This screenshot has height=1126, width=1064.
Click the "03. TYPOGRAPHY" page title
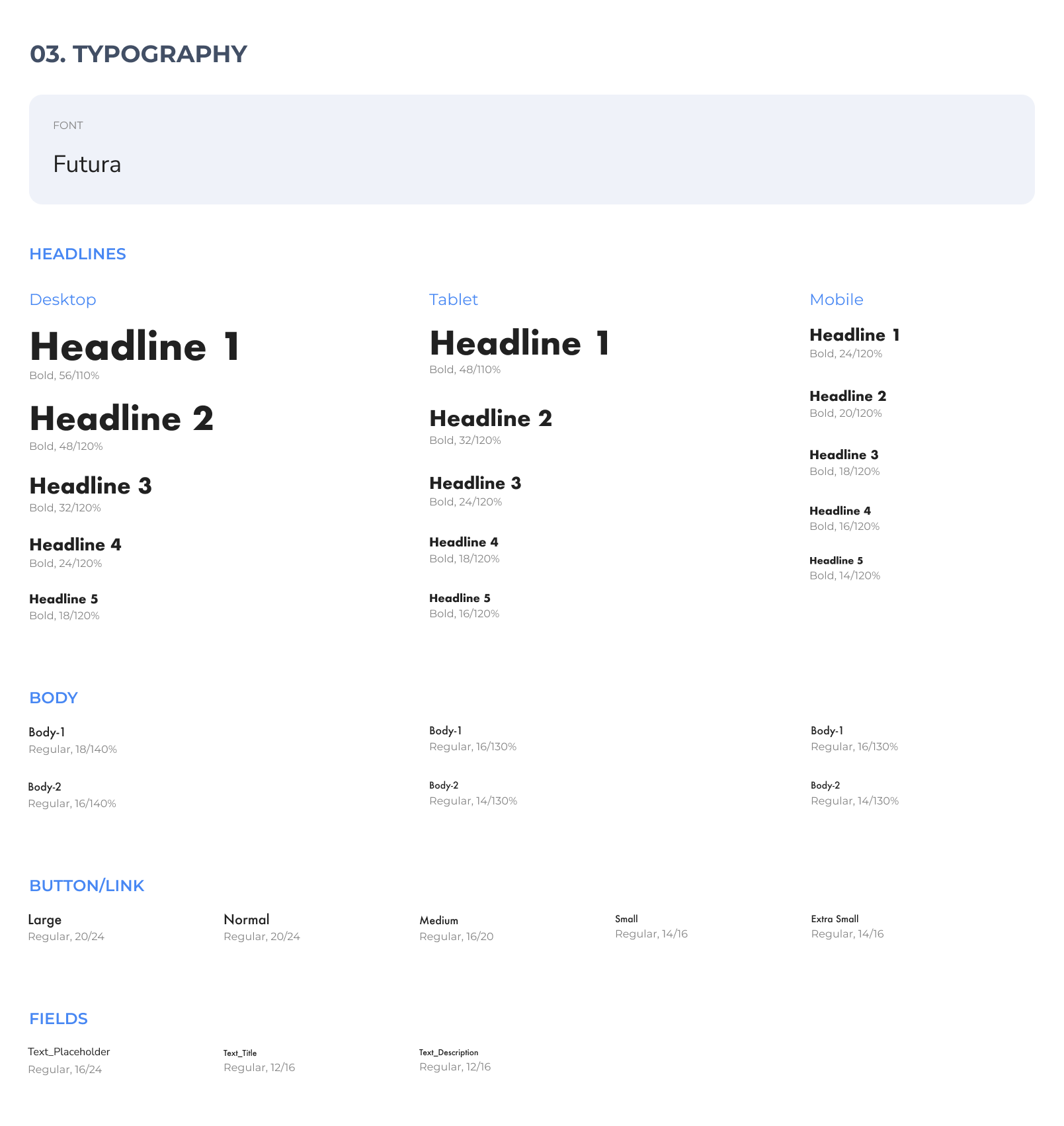[x=138, y=54]
